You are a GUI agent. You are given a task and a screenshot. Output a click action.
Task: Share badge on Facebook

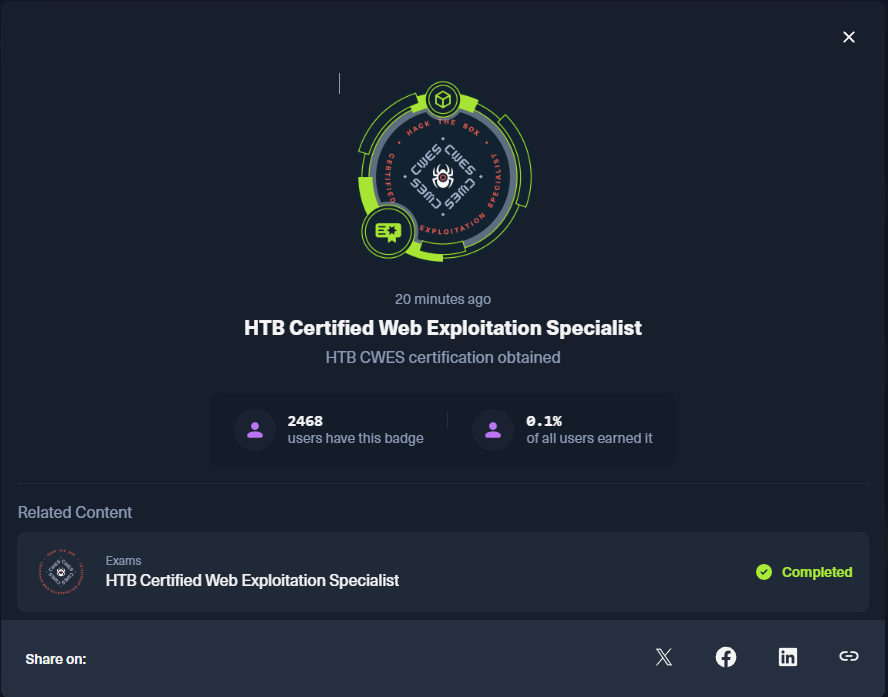click(725, 657)
